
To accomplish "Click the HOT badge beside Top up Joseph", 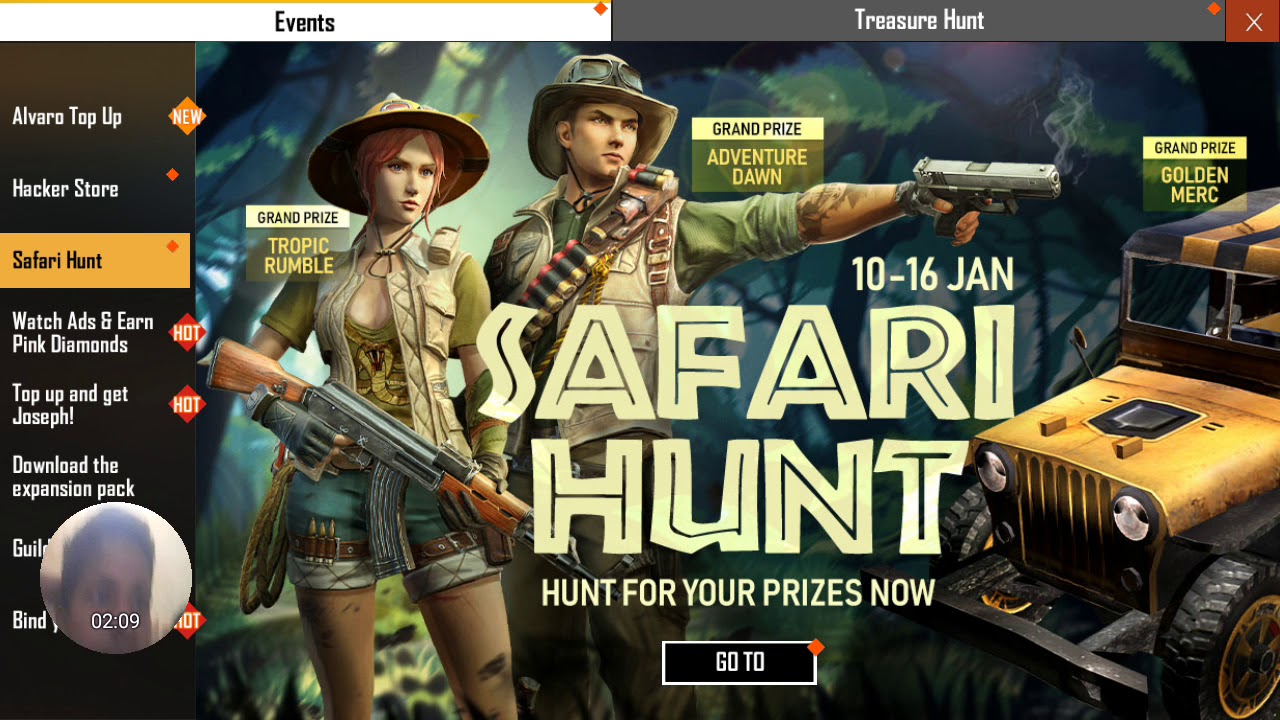I will pyautogui.click(x=187, y=404).
